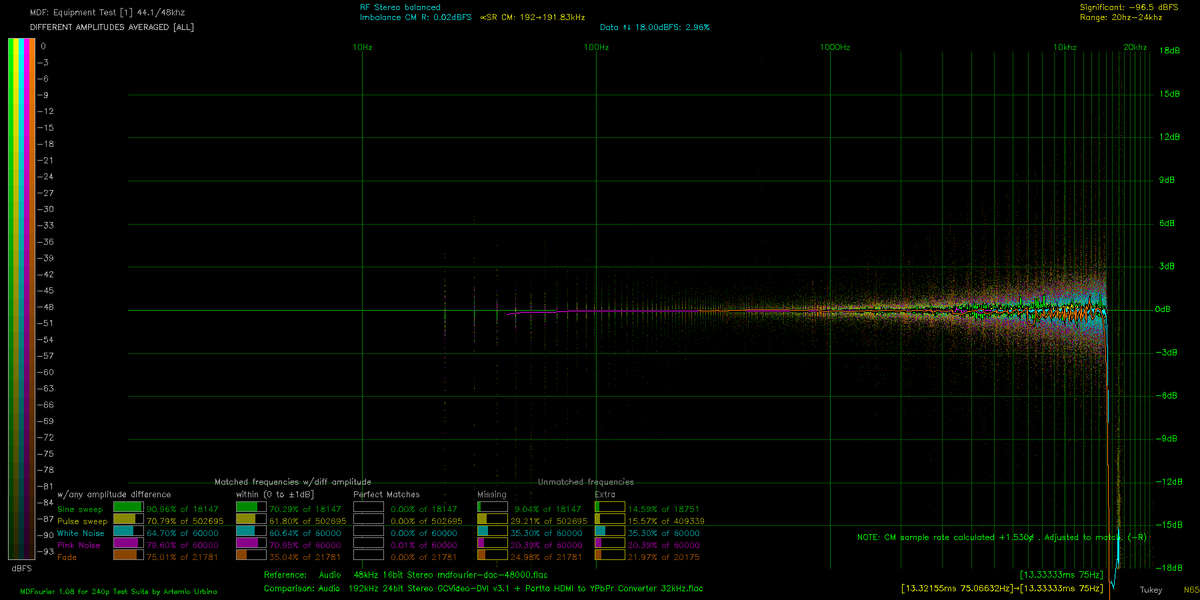Click the Fade bar under within [0 to ±1dB]
The height and width of the screenshot is (600, 1200).
tap(250, 556)
